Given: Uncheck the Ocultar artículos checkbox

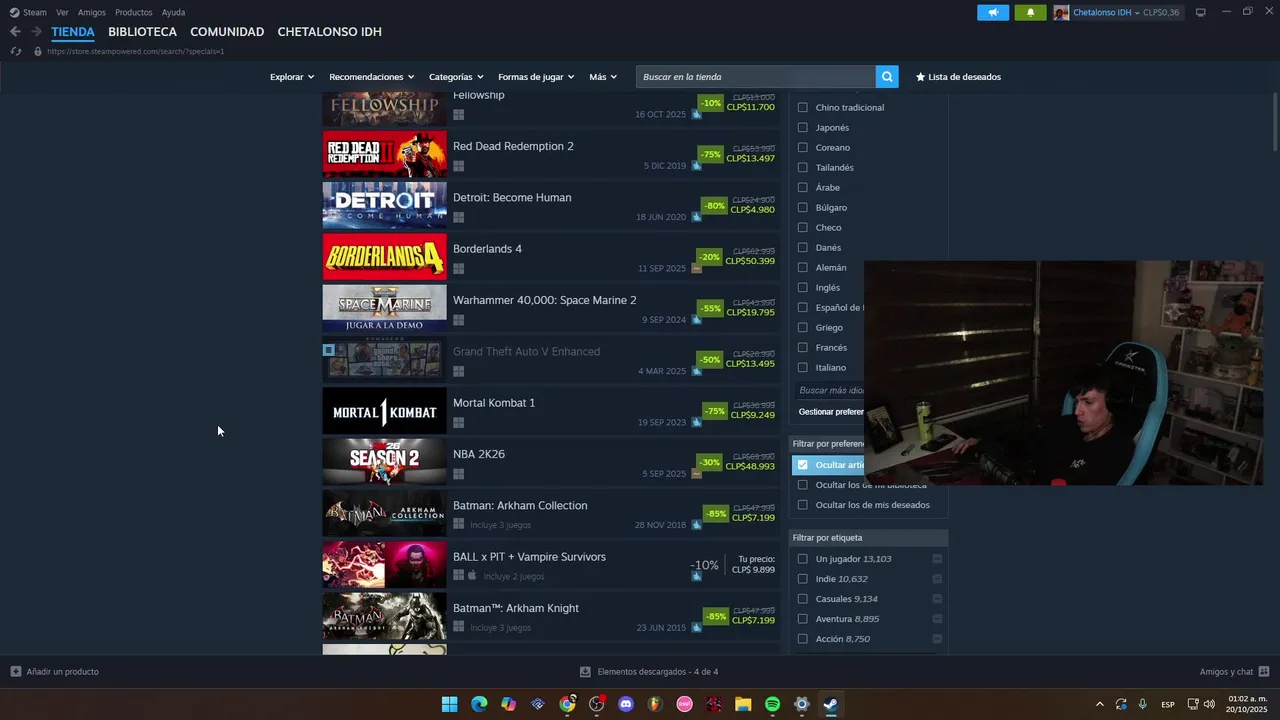Looking at the screenshot, I should 802,465.
